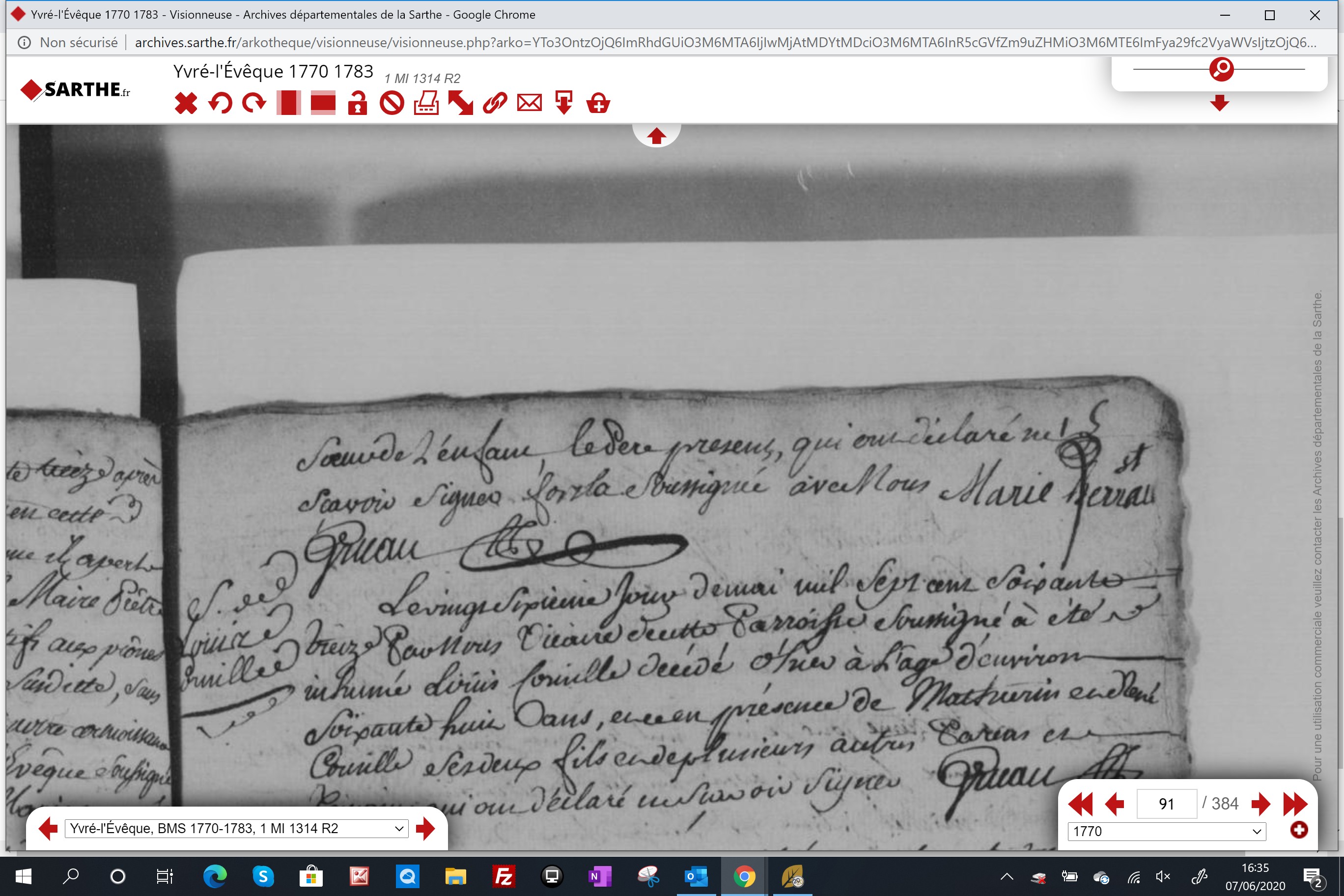Click the print icon
Screen dimensions: 1344x896
point(426,104)
